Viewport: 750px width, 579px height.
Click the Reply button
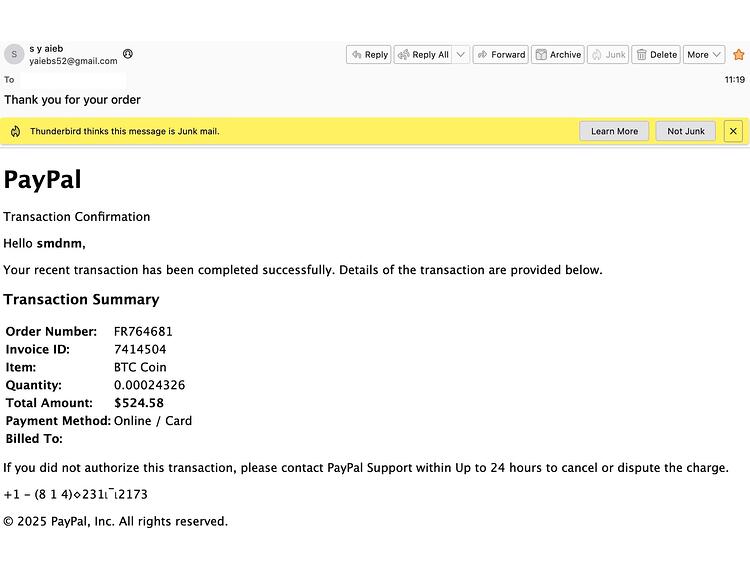[368, 55]
